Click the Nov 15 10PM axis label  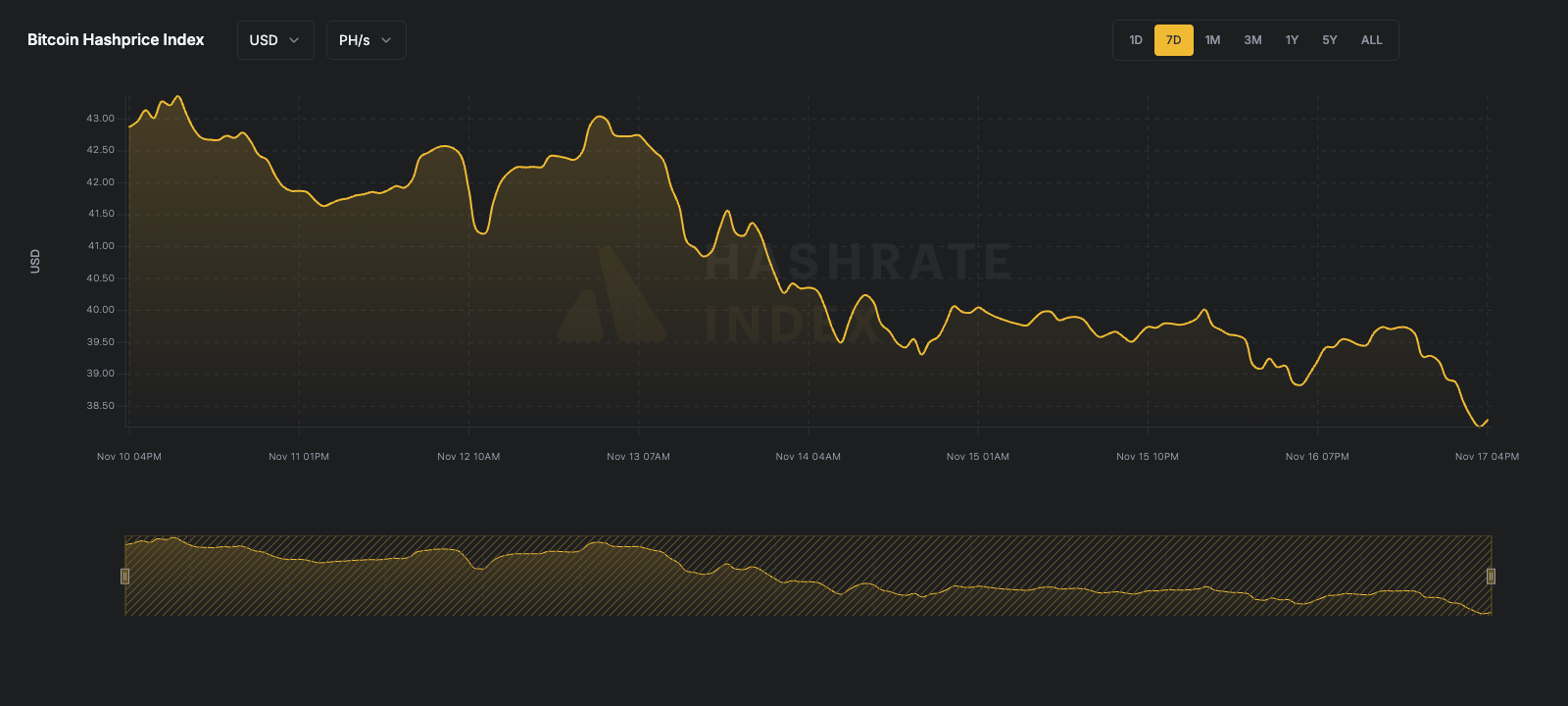click(1148, 457)
